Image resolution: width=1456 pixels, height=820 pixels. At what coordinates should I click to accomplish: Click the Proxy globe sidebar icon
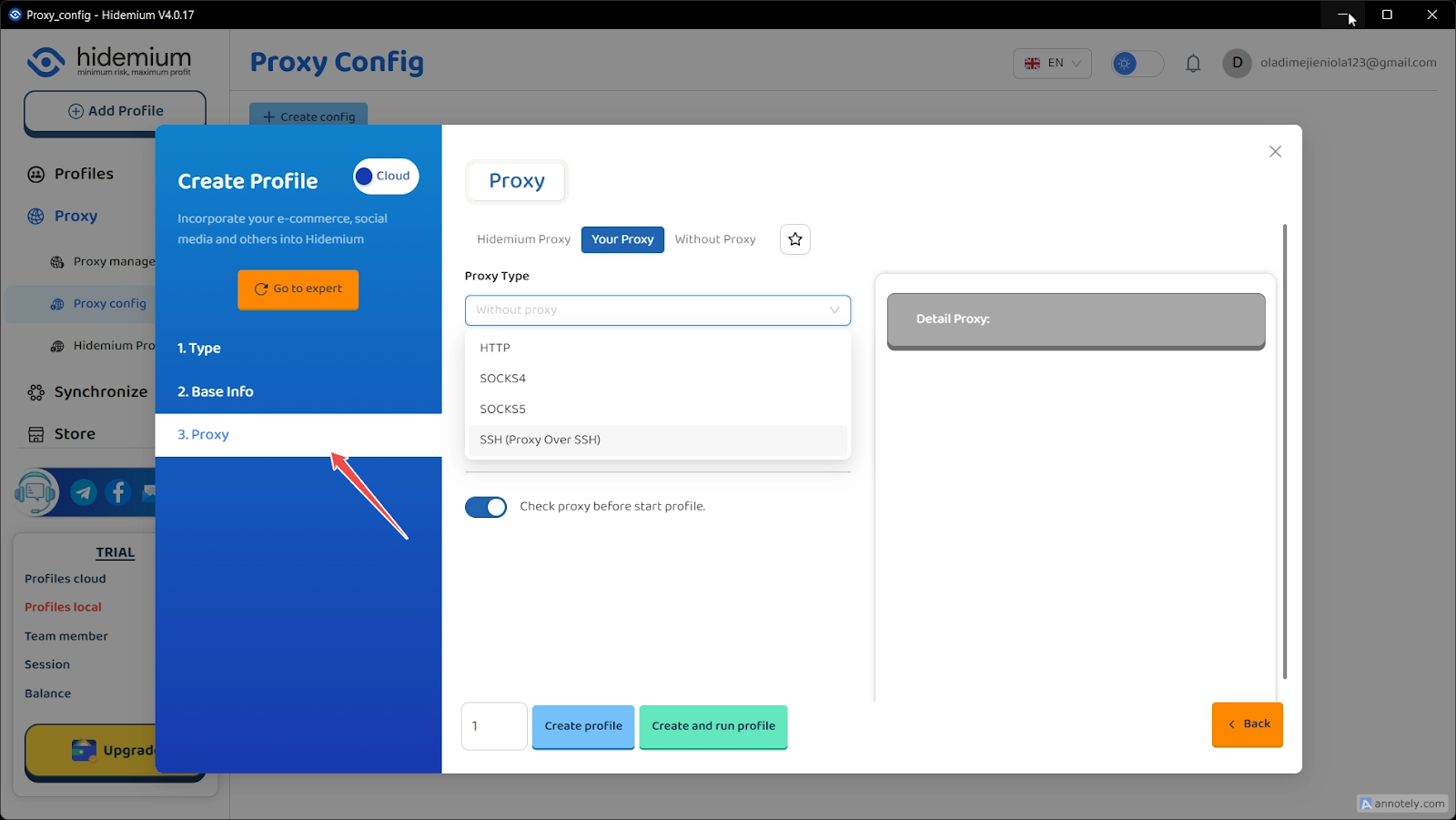pos(36,217)
